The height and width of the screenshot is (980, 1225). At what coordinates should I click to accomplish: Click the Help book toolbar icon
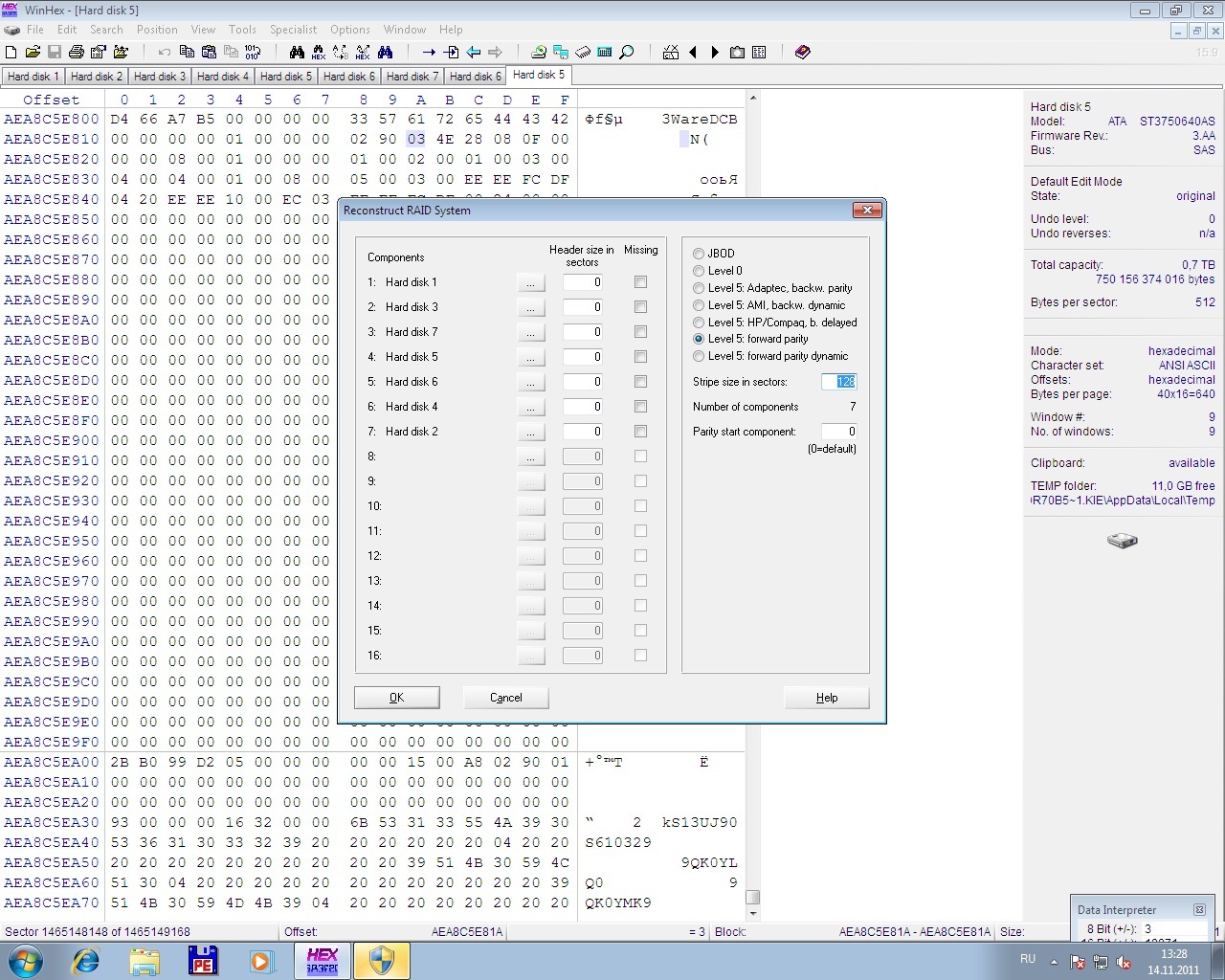pos(803,52)
